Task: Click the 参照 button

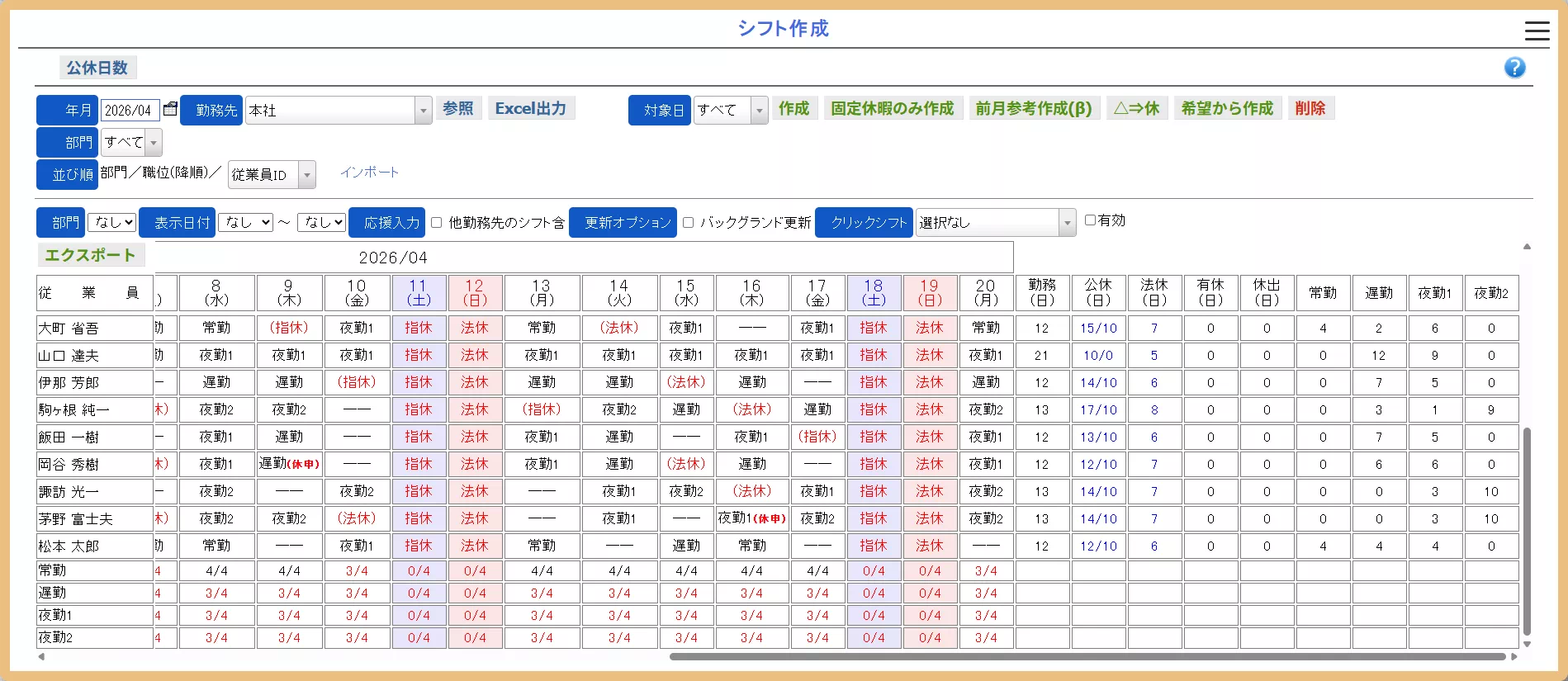Action: coord(458,108)
